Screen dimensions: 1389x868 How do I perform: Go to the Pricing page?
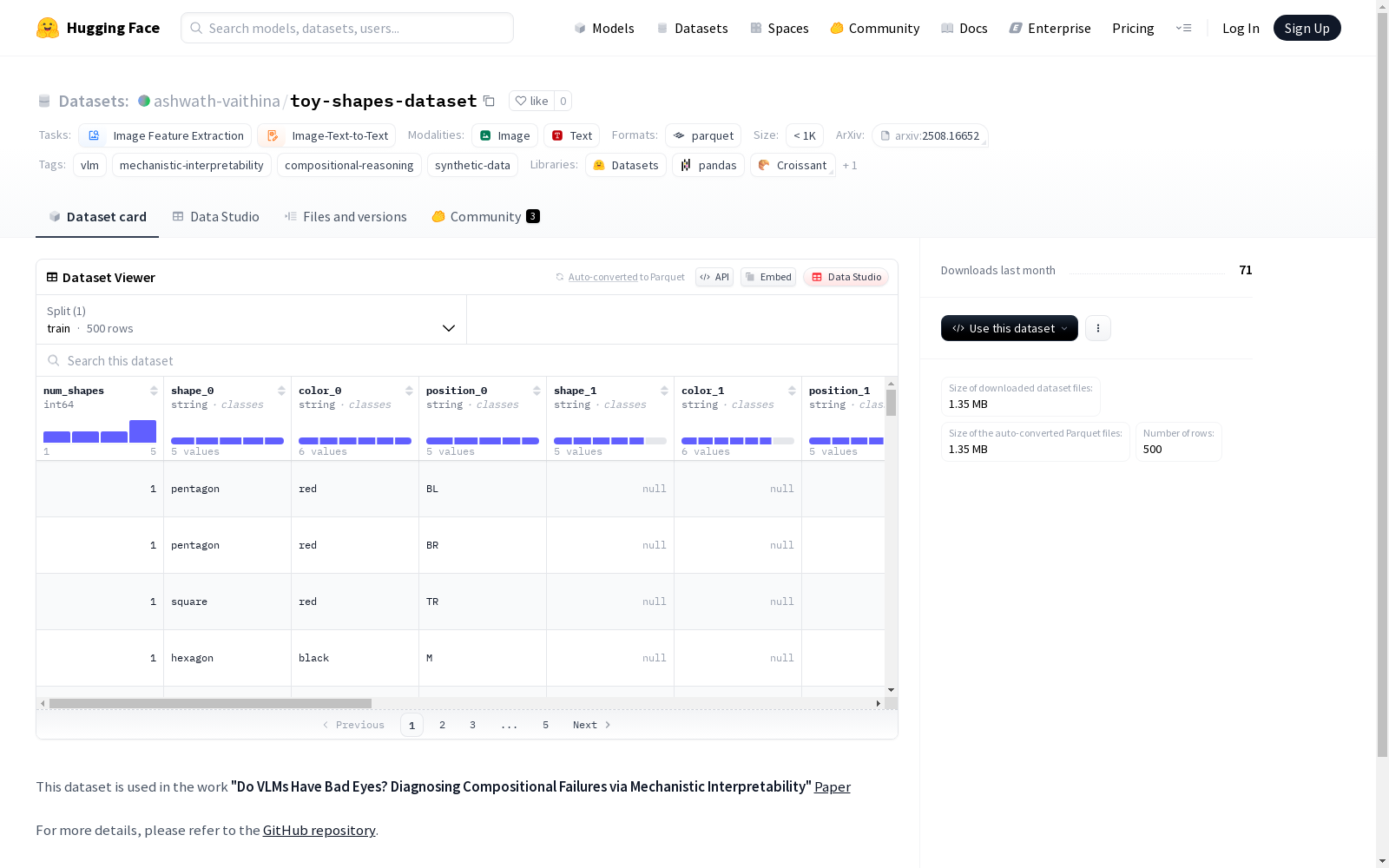coord(1133,28)
